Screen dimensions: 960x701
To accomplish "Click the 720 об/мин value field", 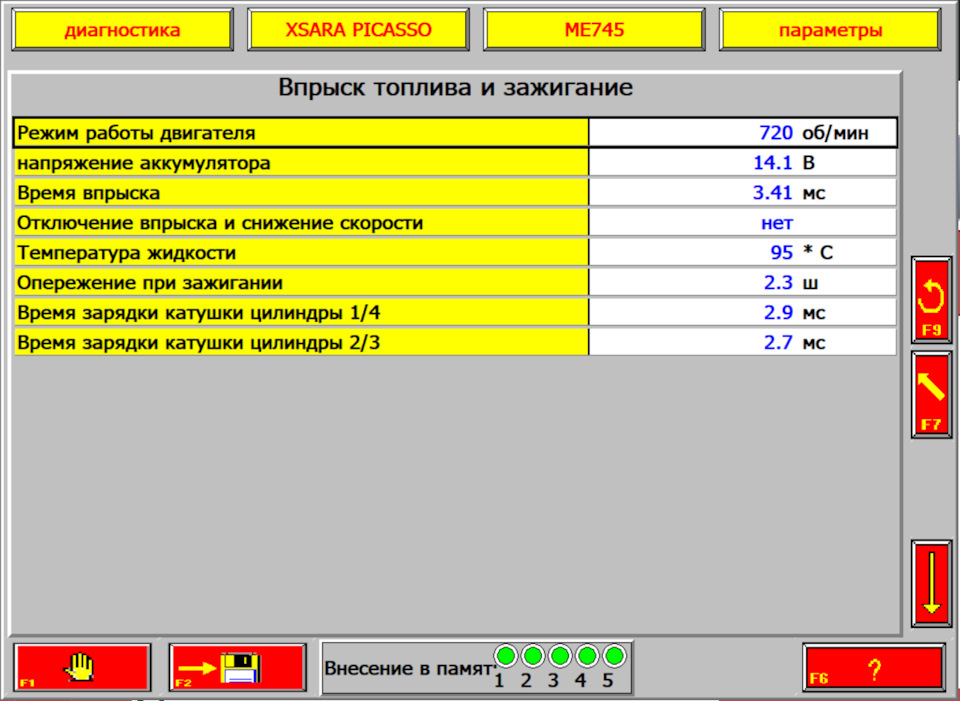I will pos(744,131).
